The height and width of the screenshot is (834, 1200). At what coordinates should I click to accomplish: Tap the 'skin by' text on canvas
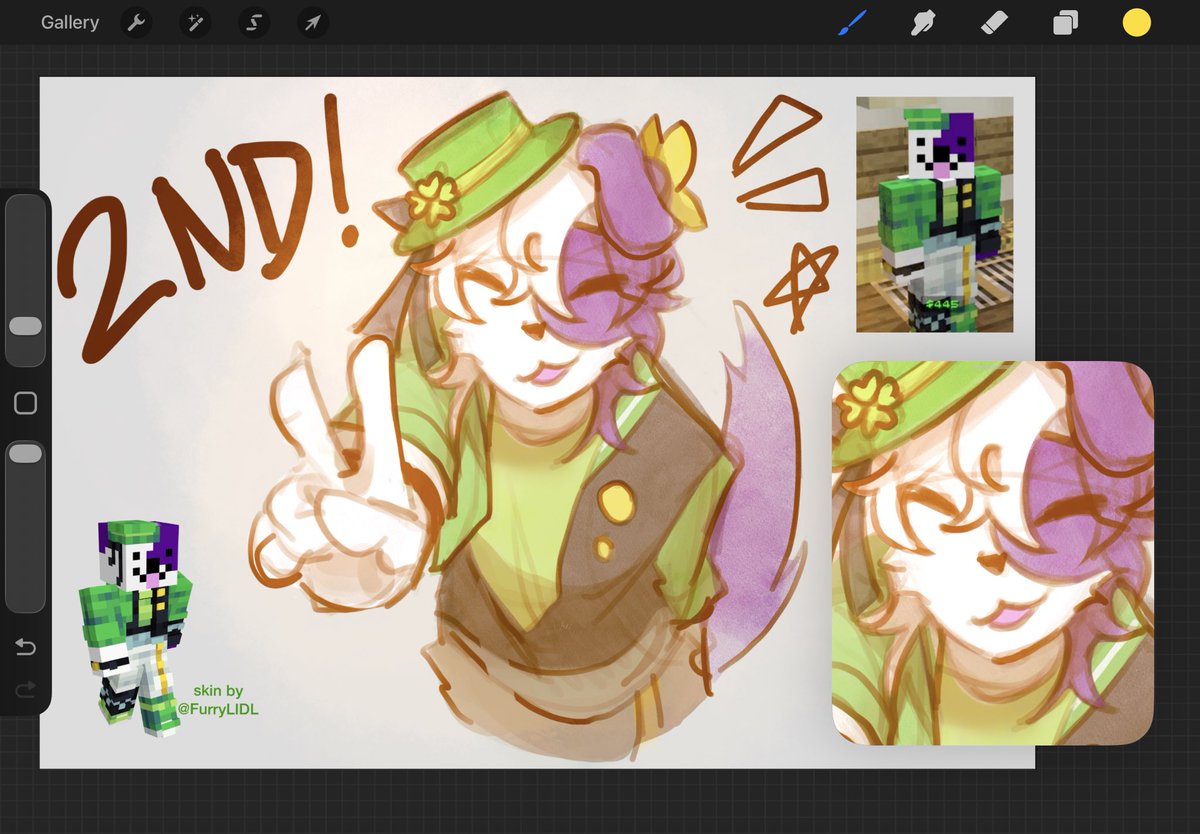pos(218,691)
